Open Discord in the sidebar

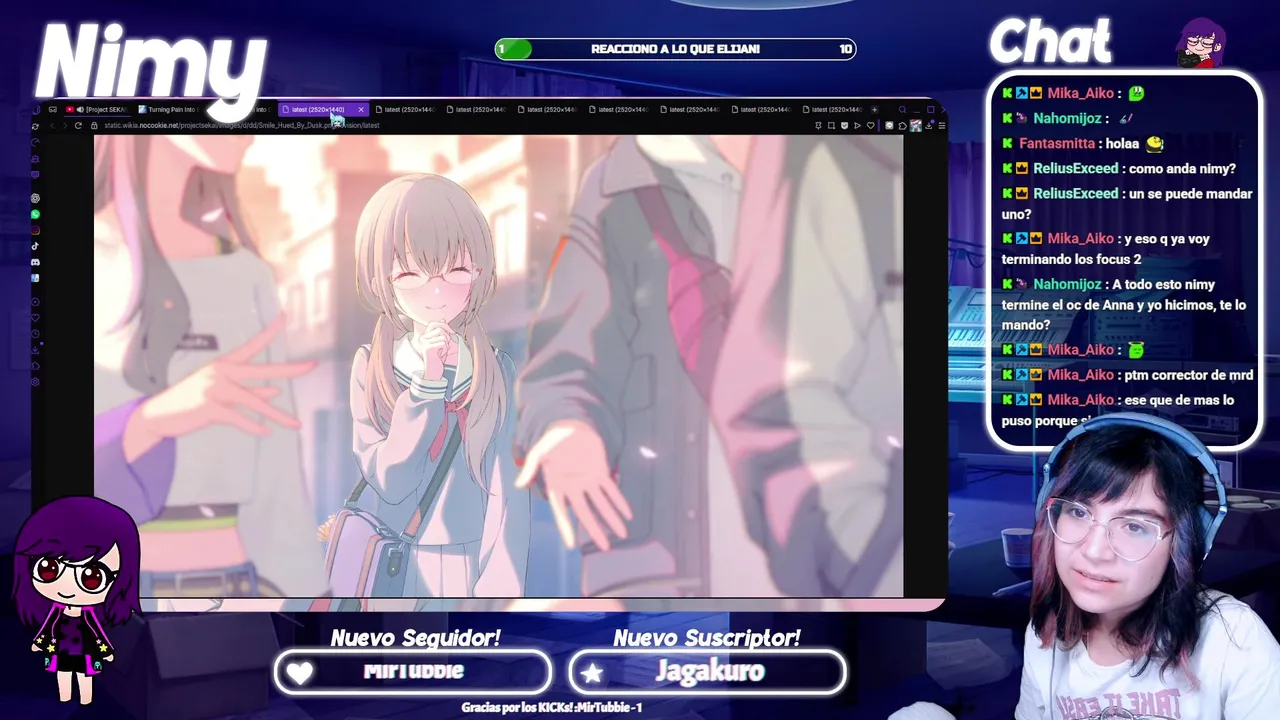click(35, 262)
